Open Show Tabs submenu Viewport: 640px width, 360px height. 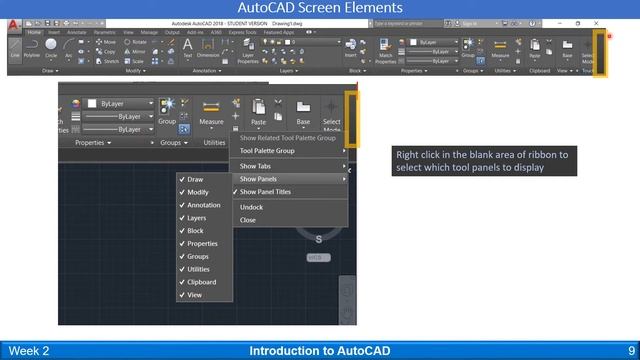coord(290,166)
